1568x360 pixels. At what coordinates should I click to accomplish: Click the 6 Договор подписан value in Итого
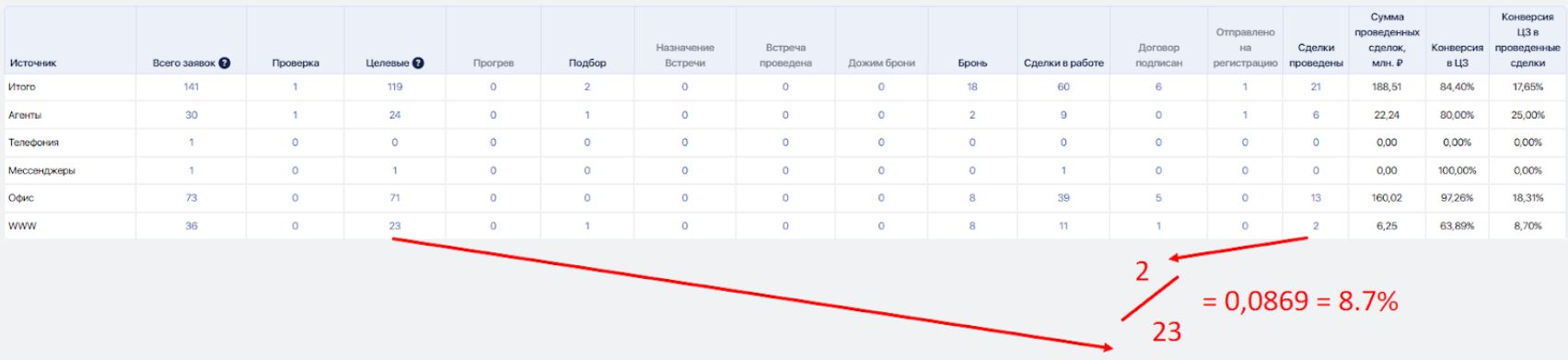pos(1158,87)
